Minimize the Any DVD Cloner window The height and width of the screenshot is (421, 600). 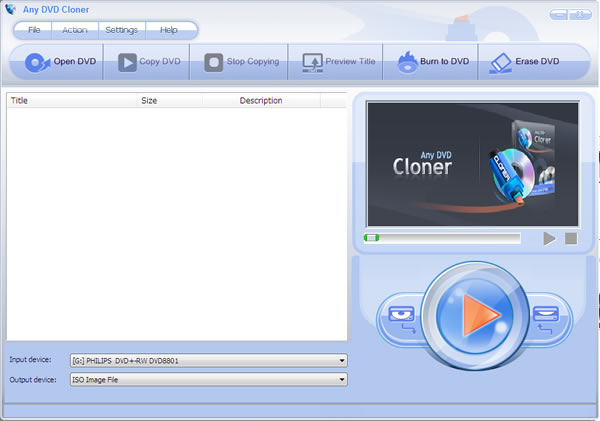click(559, 15)
